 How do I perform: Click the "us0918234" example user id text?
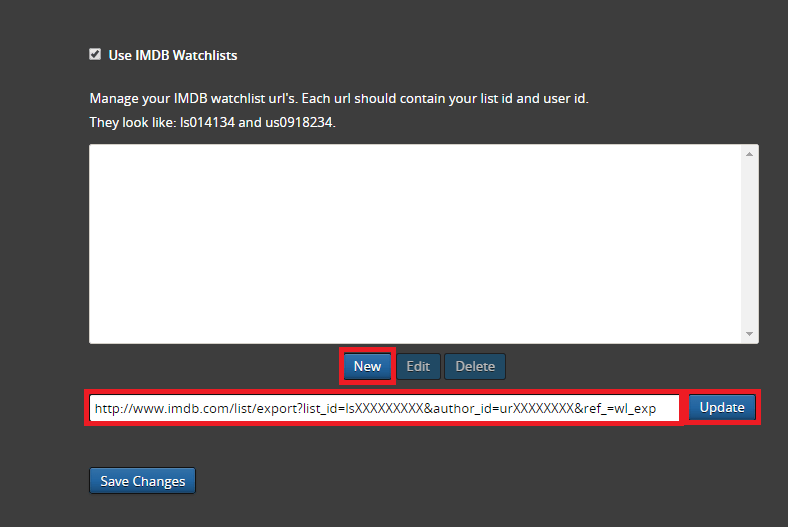(299, 122)
